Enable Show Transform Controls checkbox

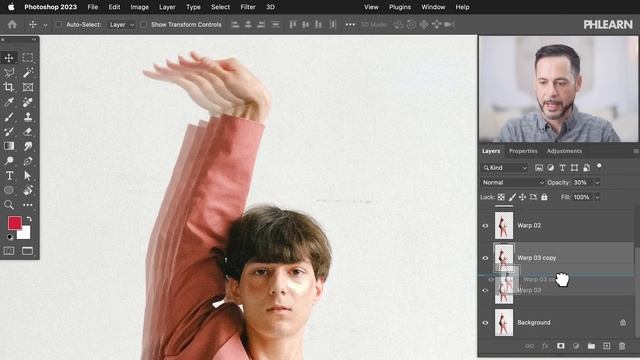pos(143,24)
